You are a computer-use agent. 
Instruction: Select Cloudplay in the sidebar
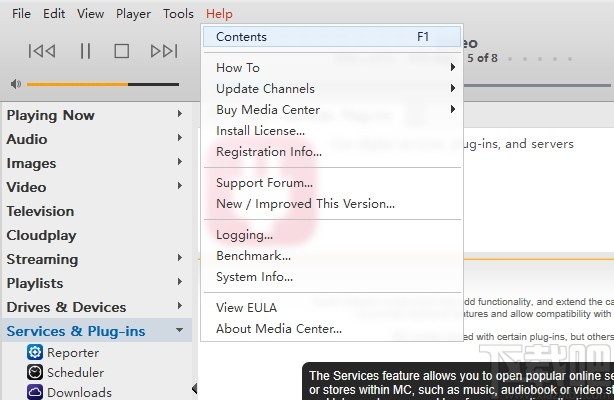point(41,235)
